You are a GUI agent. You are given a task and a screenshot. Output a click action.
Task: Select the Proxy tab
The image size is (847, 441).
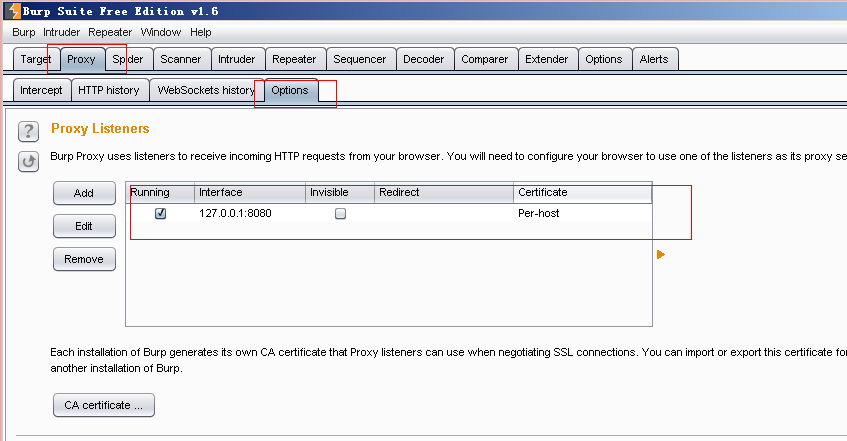click(x=82, y=59)
